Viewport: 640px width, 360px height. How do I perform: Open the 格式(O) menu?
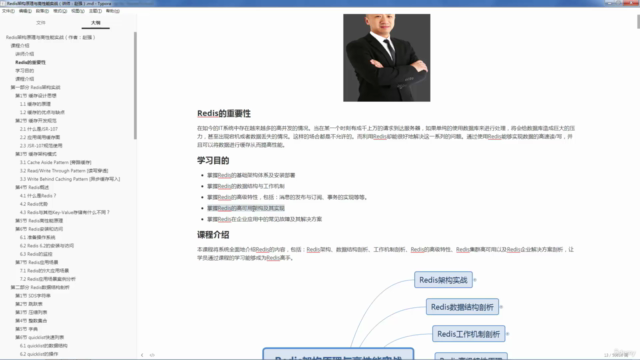[60, 11]
